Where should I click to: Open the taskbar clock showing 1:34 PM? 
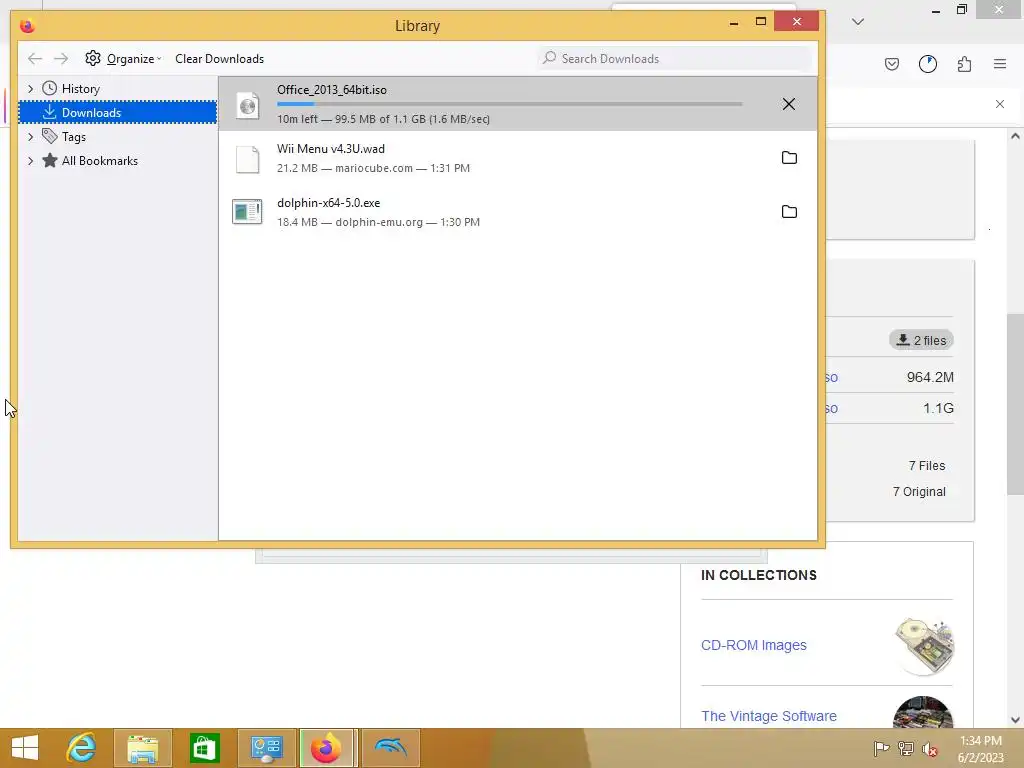tap(981, 749)
